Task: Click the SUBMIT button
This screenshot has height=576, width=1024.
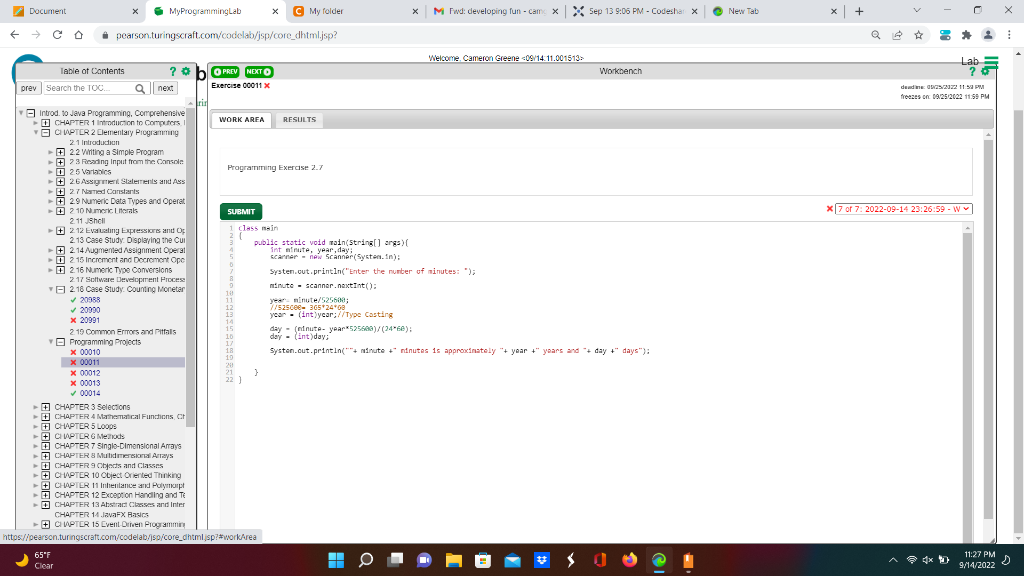Action: [x=239, y=211]
